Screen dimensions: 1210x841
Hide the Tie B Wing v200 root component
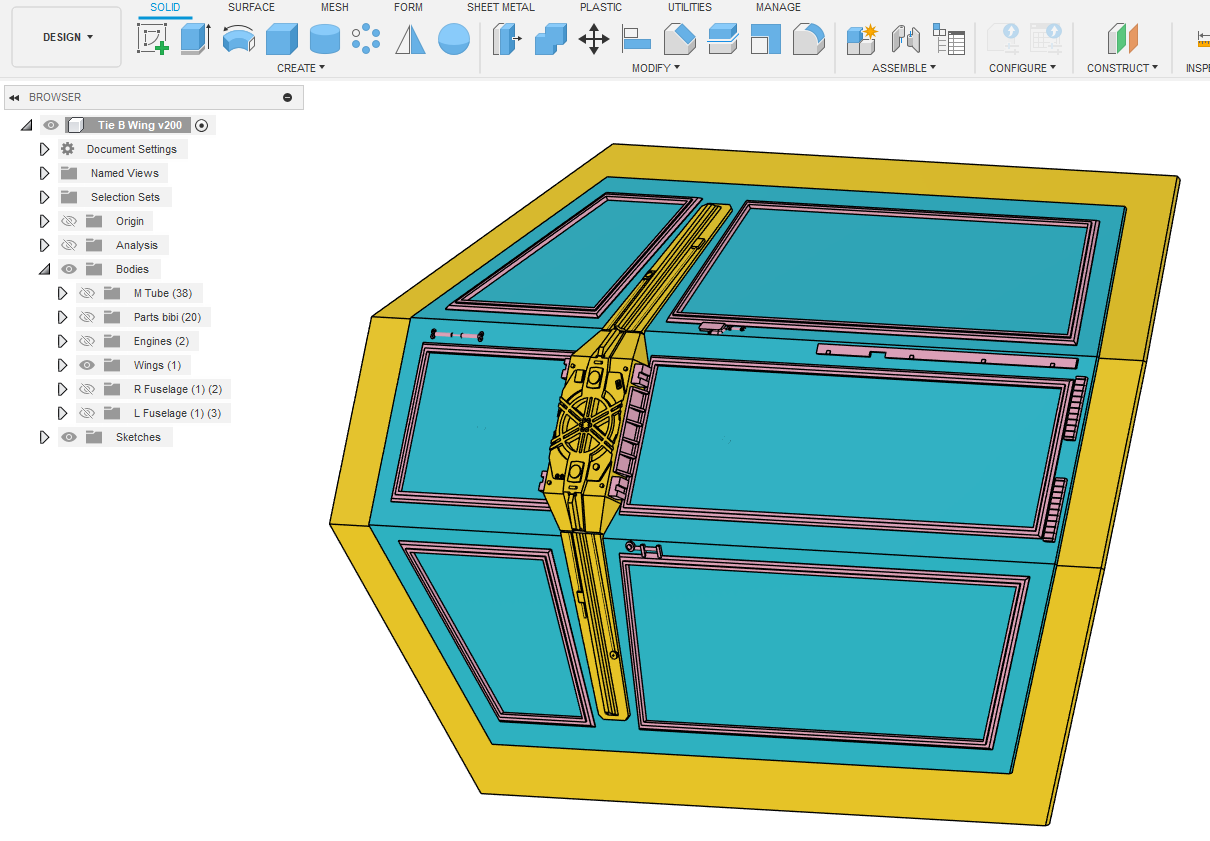(51, 125)
